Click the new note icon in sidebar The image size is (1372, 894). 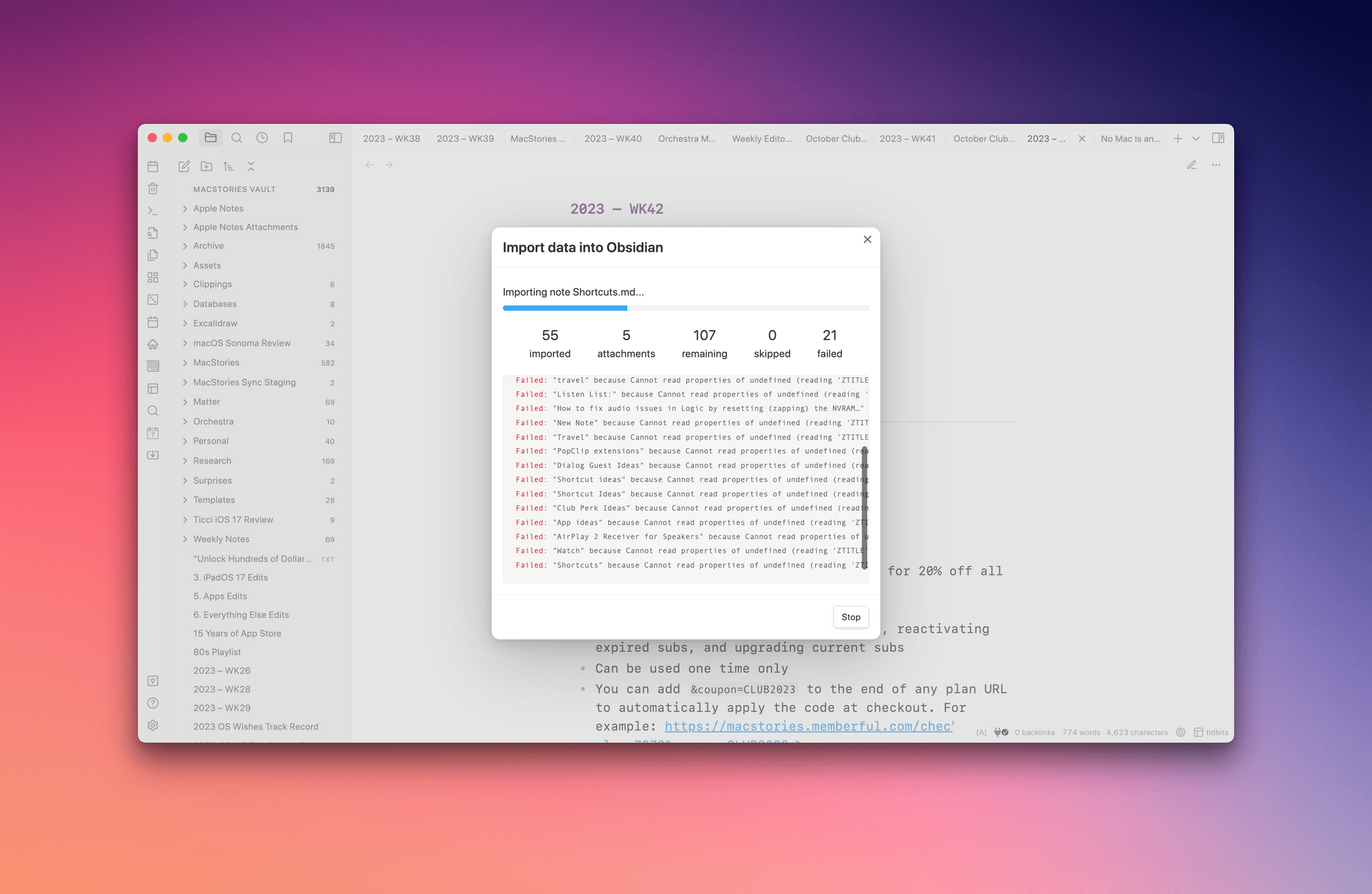tap(183, 166)
